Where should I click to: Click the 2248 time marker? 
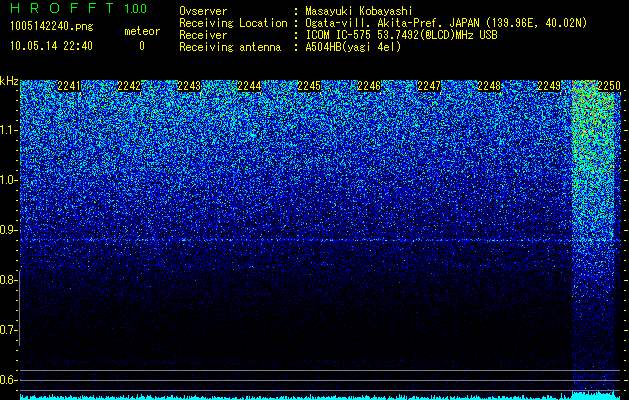pyautogui.click(x=489, y=86)
